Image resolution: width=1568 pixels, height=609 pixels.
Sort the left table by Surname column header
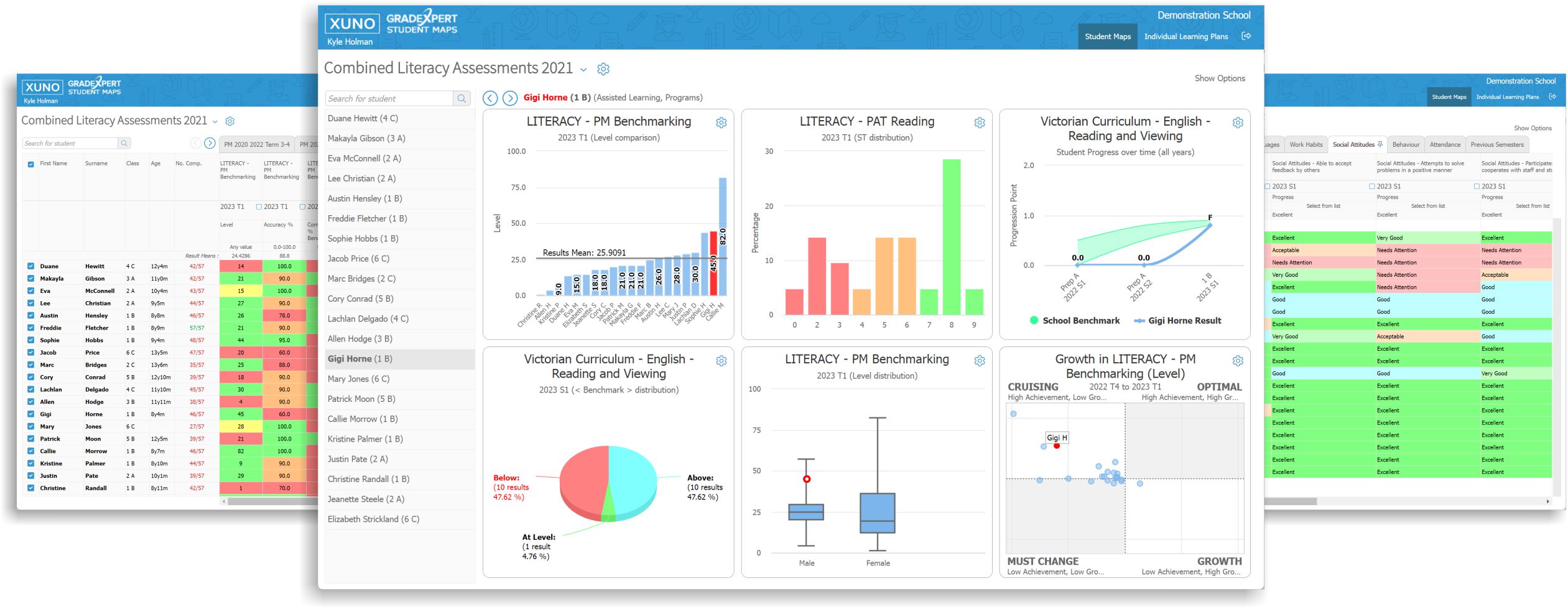point(96,164)
